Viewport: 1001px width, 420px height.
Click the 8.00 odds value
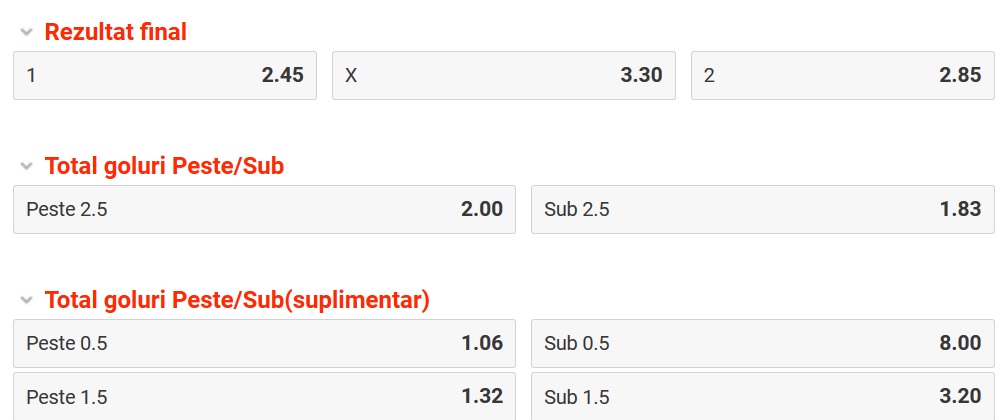coord(960,344)
